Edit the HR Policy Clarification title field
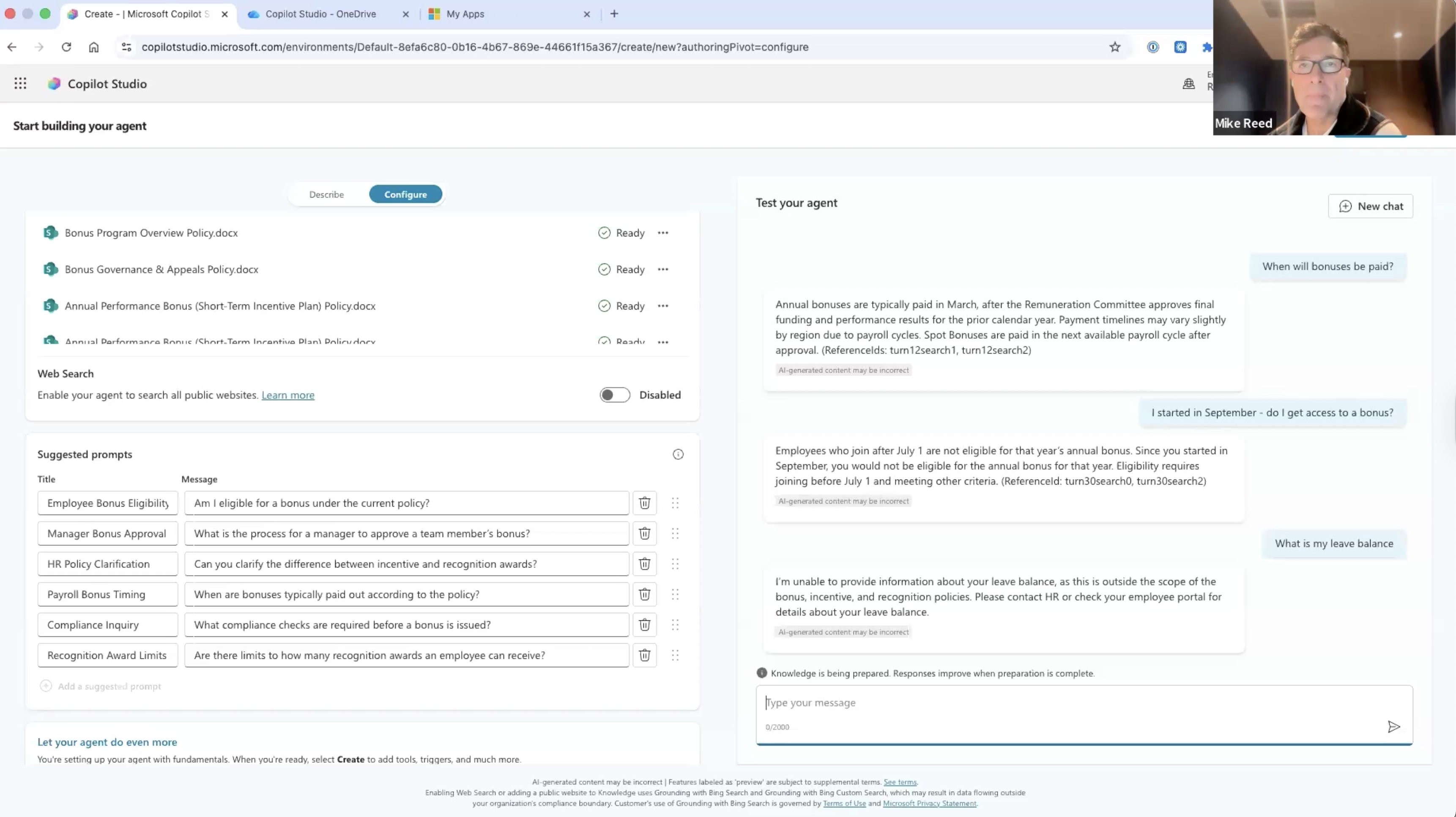This screenshot has width=1456, height=817. 107,564
